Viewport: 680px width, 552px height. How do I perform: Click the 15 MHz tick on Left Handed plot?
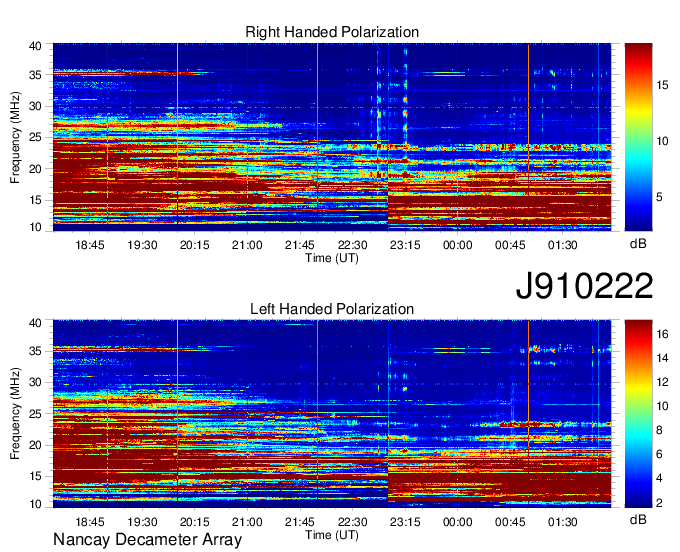click(35, 477)
